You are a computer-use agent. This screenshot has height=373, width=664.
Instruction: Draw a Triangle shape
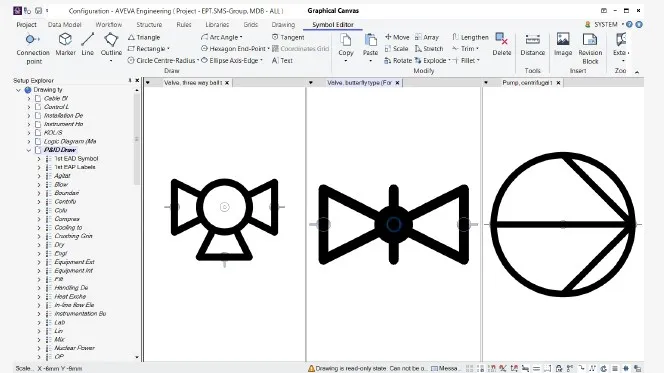pos(144,37)
